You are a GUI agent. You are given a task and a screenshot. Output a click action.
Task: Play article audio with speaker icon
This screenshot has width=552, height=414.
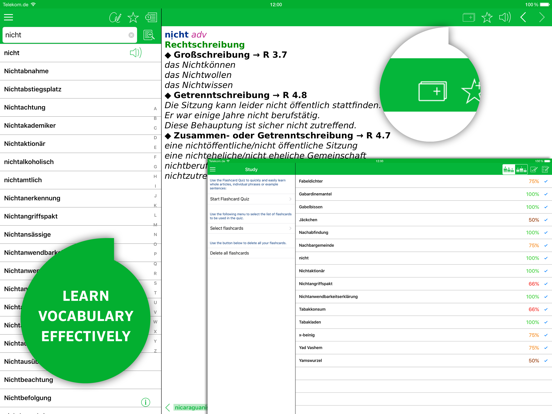point(505,17)
